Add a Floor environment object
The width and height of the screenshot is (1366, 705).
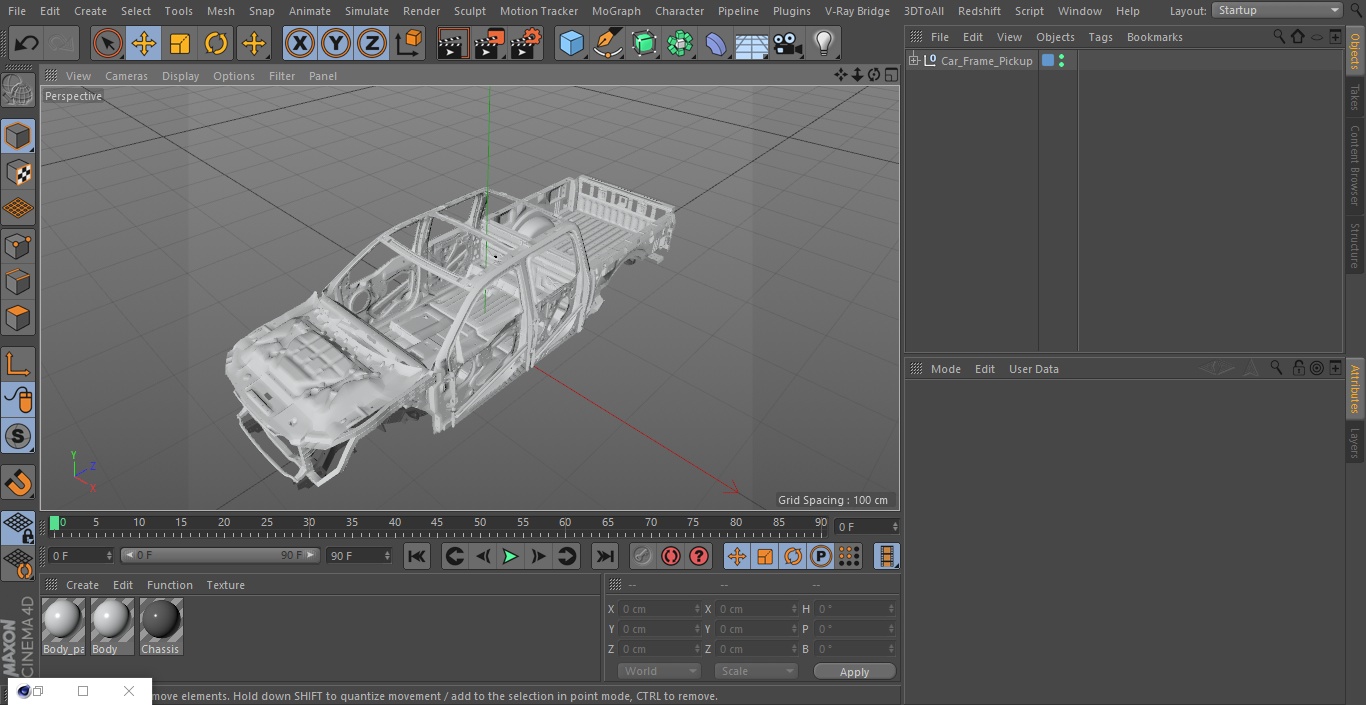(752, 44)
